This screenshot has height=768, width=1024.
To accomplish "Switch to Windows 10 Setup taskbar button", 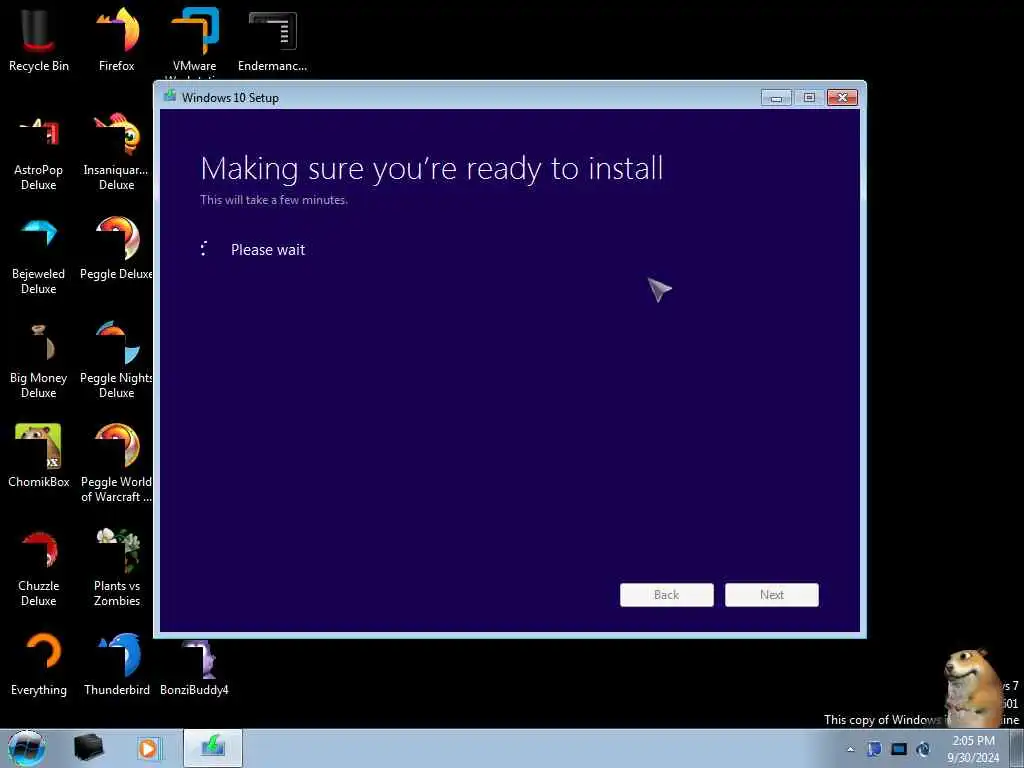I will tap(213, 748).
